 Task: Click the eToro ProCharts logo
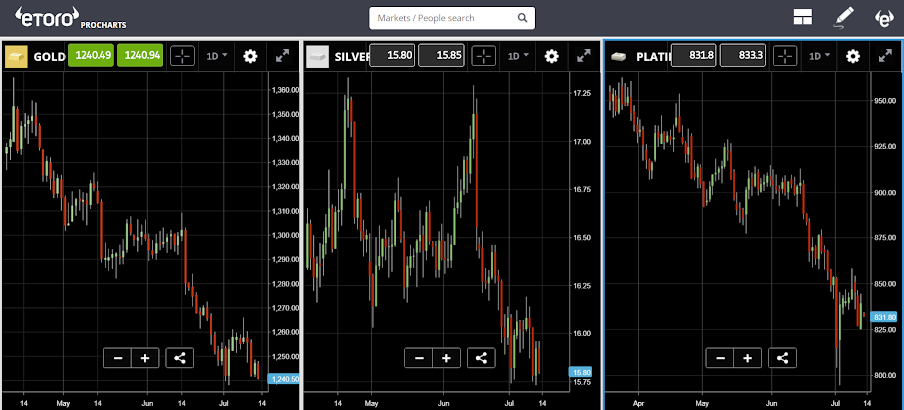coord(70,18)
